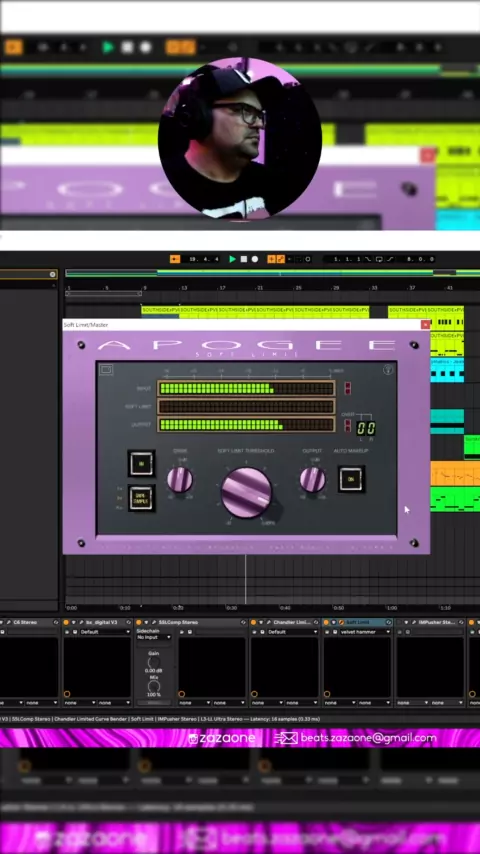Click bar 29 on the arranger ruler
480x854 pixels.
coord(336,288)
